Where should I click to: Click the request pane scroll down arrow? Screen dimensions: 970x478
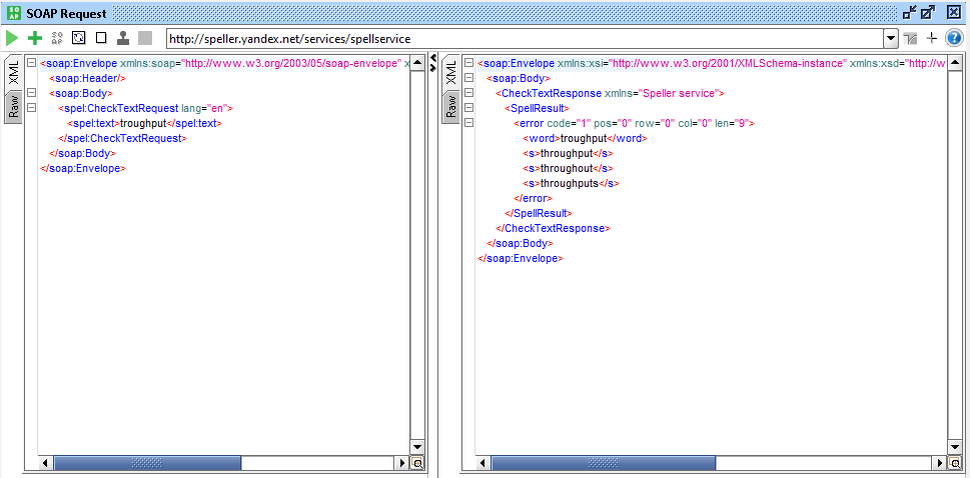[417, 448]
